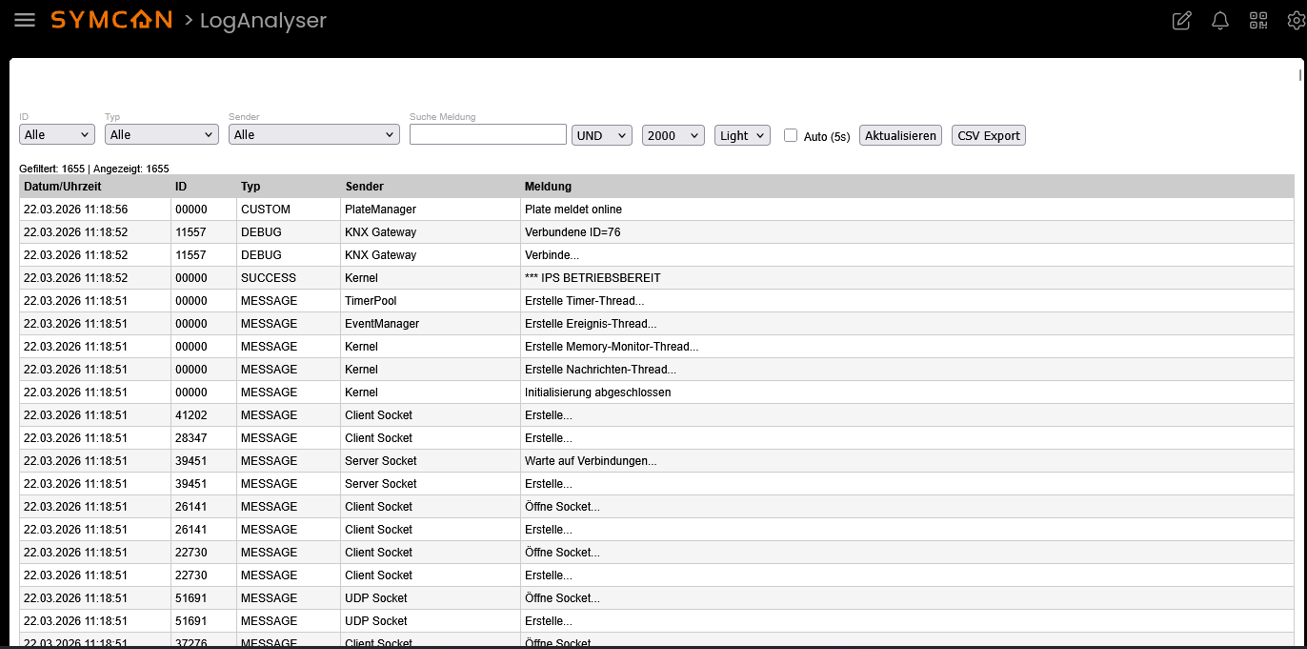The width and height of the screenshot is (1307, 649).
Task: Expand the Typ filter dropdown
Action: point(161,135)
